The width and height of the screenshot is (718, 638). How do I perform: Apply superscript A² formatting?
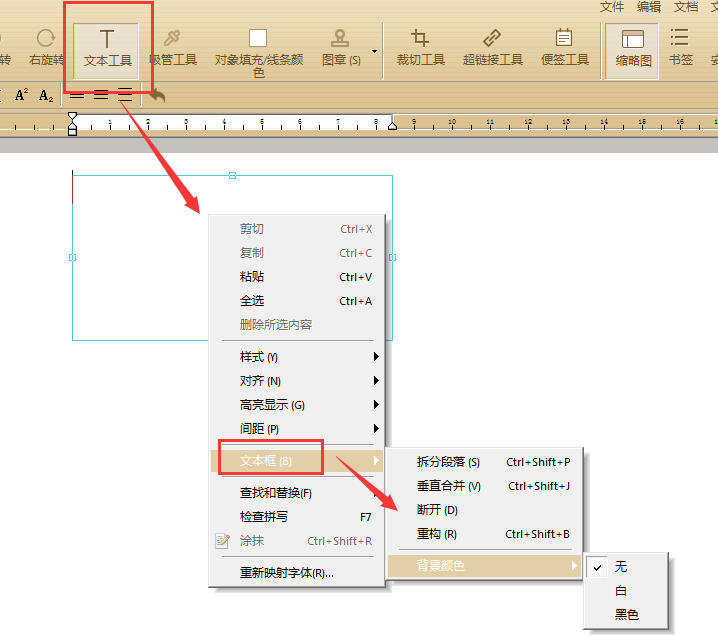[x=21, y=95]
